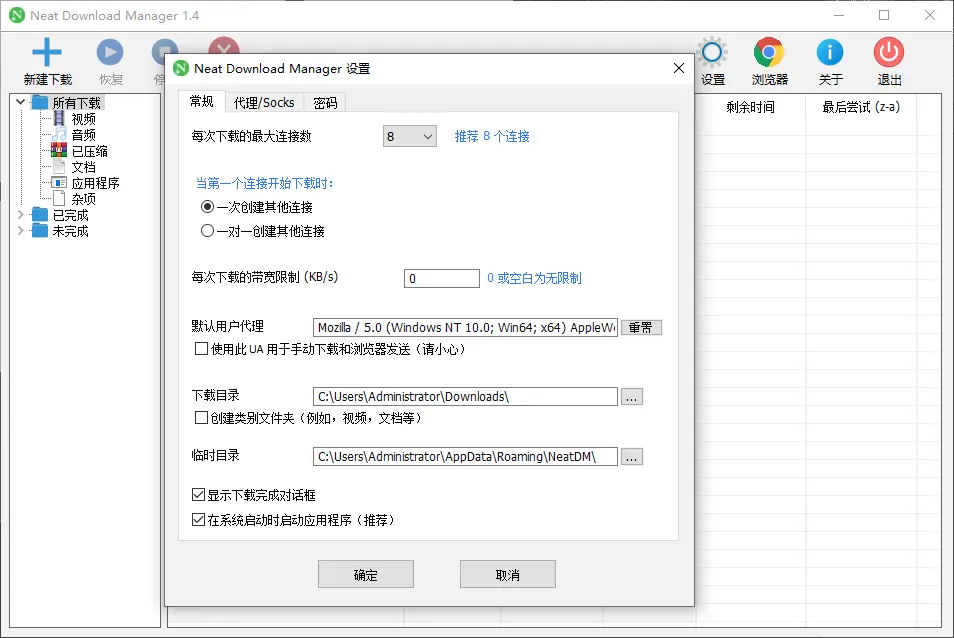Viewport: 954px width, 638px height.
Task: Click the 浏览器 Chrome icon
Action: pos(769,52)
